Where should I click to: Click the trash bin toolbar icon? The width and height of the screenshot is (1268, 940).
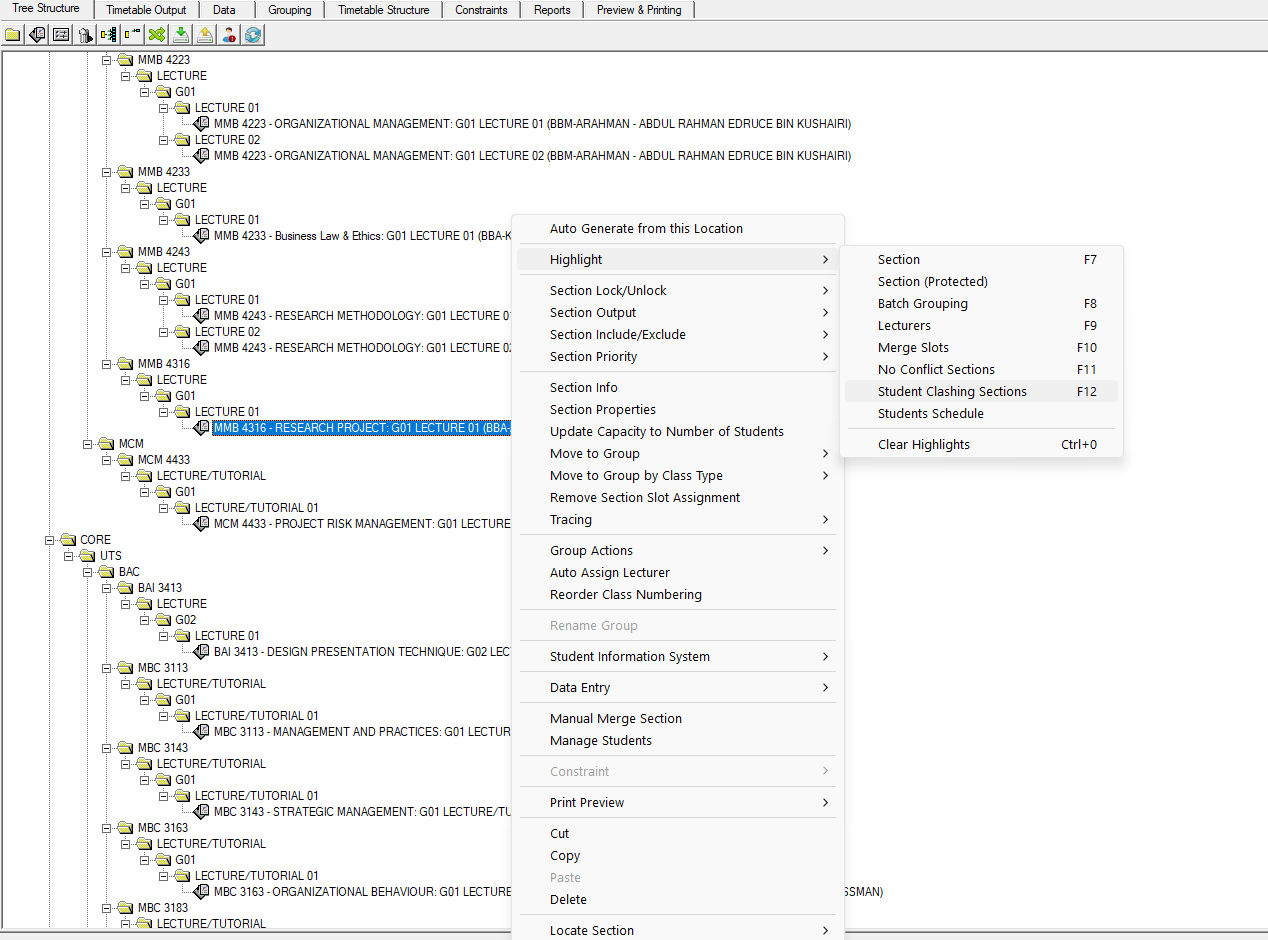pos(85,35)
